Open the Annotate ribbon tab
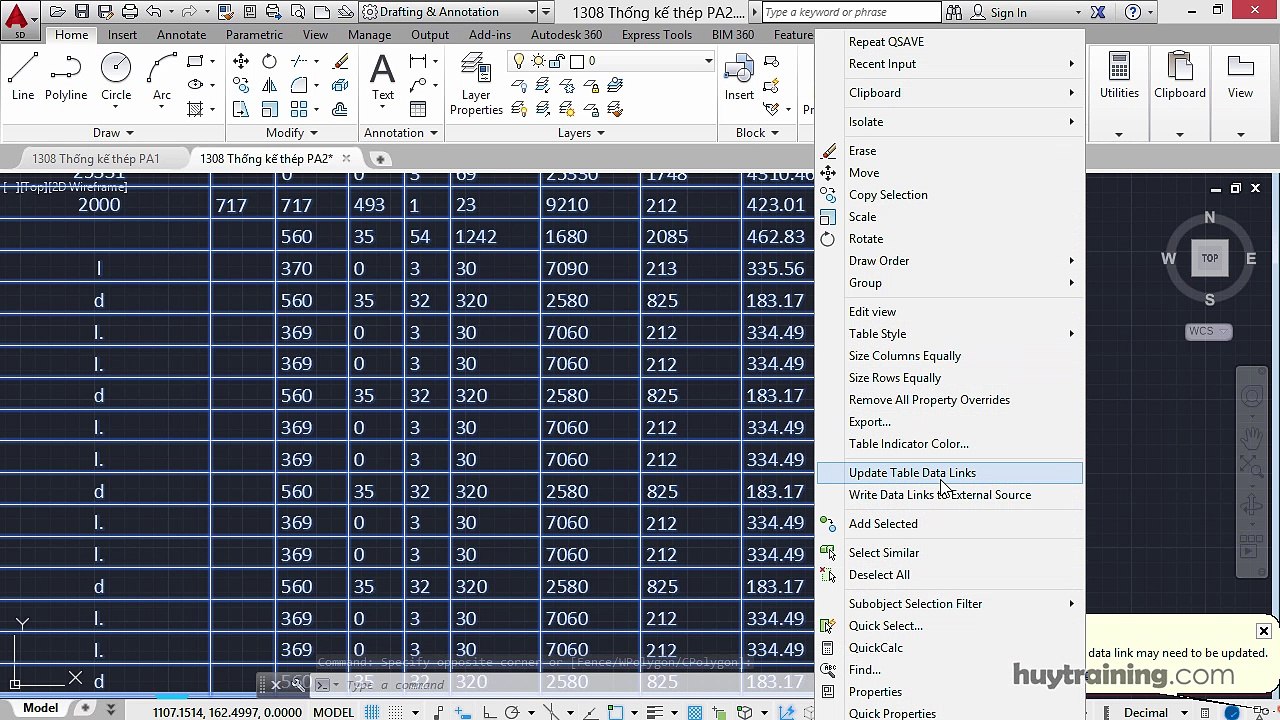 coord(181,35)
